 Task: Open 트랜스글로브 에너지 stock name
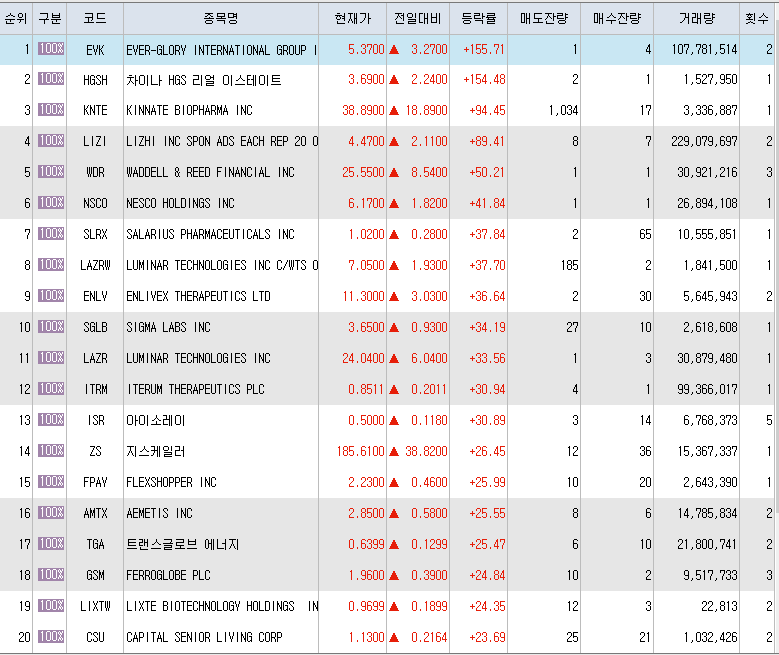182,545
